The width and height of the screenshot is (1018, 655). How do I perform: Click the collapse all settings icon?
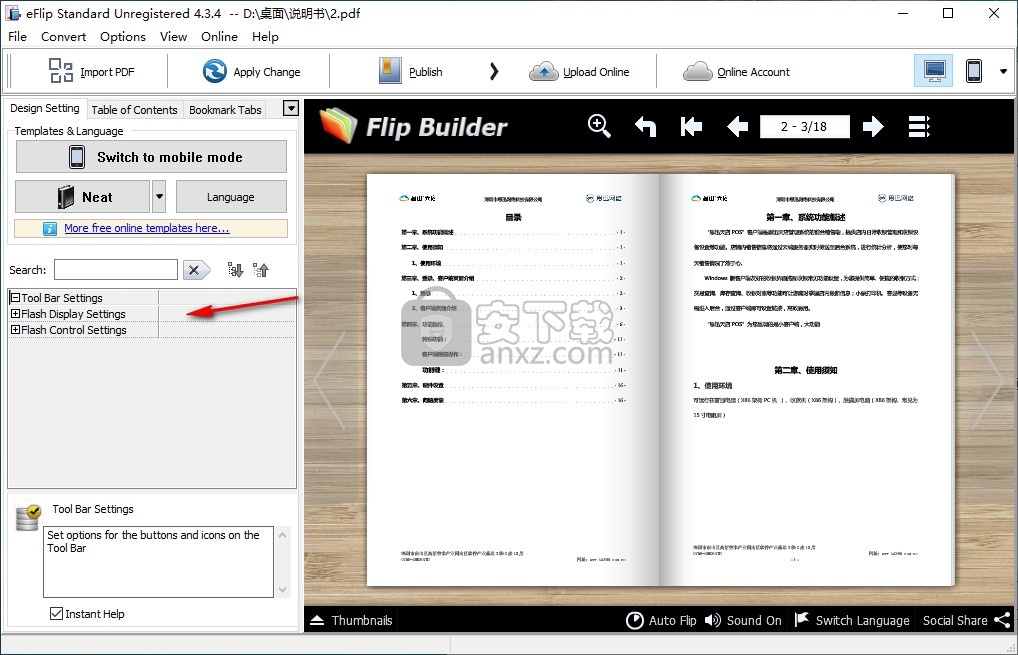point(261,269)
